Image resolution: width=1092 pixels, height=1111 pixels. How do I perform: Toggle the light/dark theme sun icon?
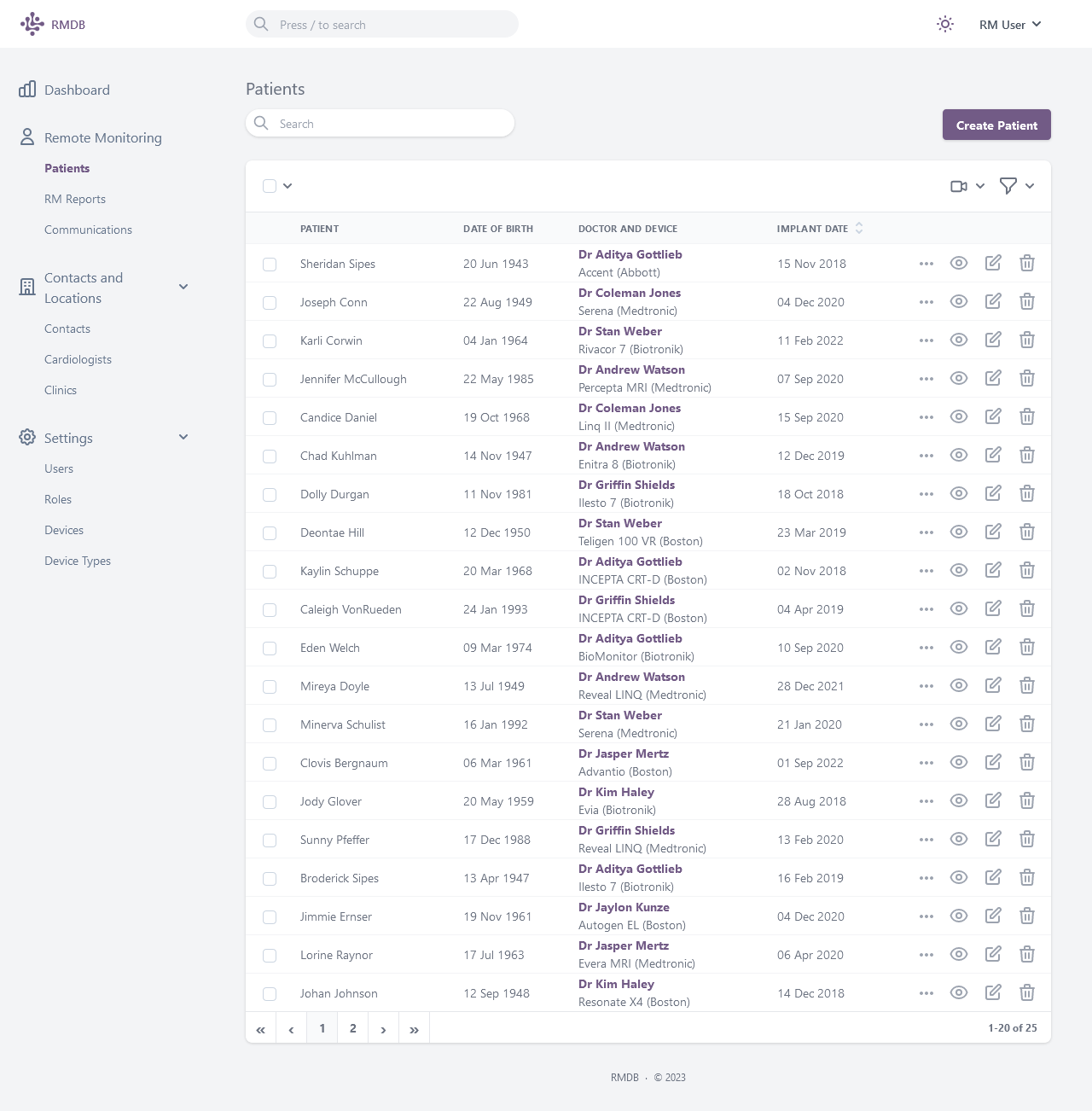pyautogui.click(x=945, y=24)
